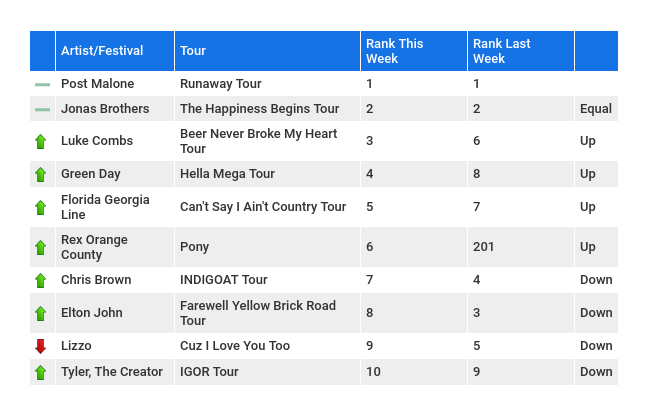Click the Down status in Lizzo row

[596, 346]
